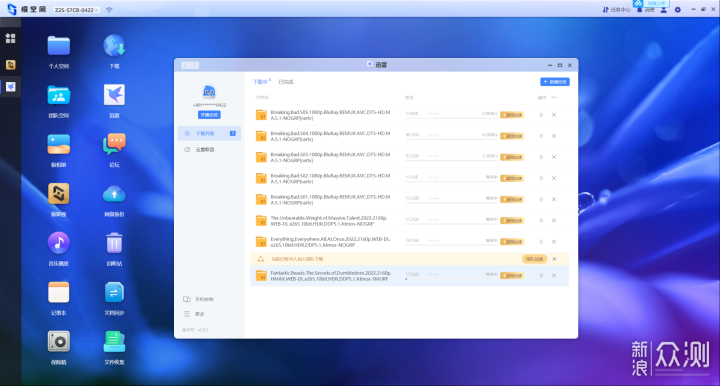This screenshot has width=720, height=386.
Task: Pause the Everything.Everywhere.All.At.Once download
Action: tap(541, 241)
